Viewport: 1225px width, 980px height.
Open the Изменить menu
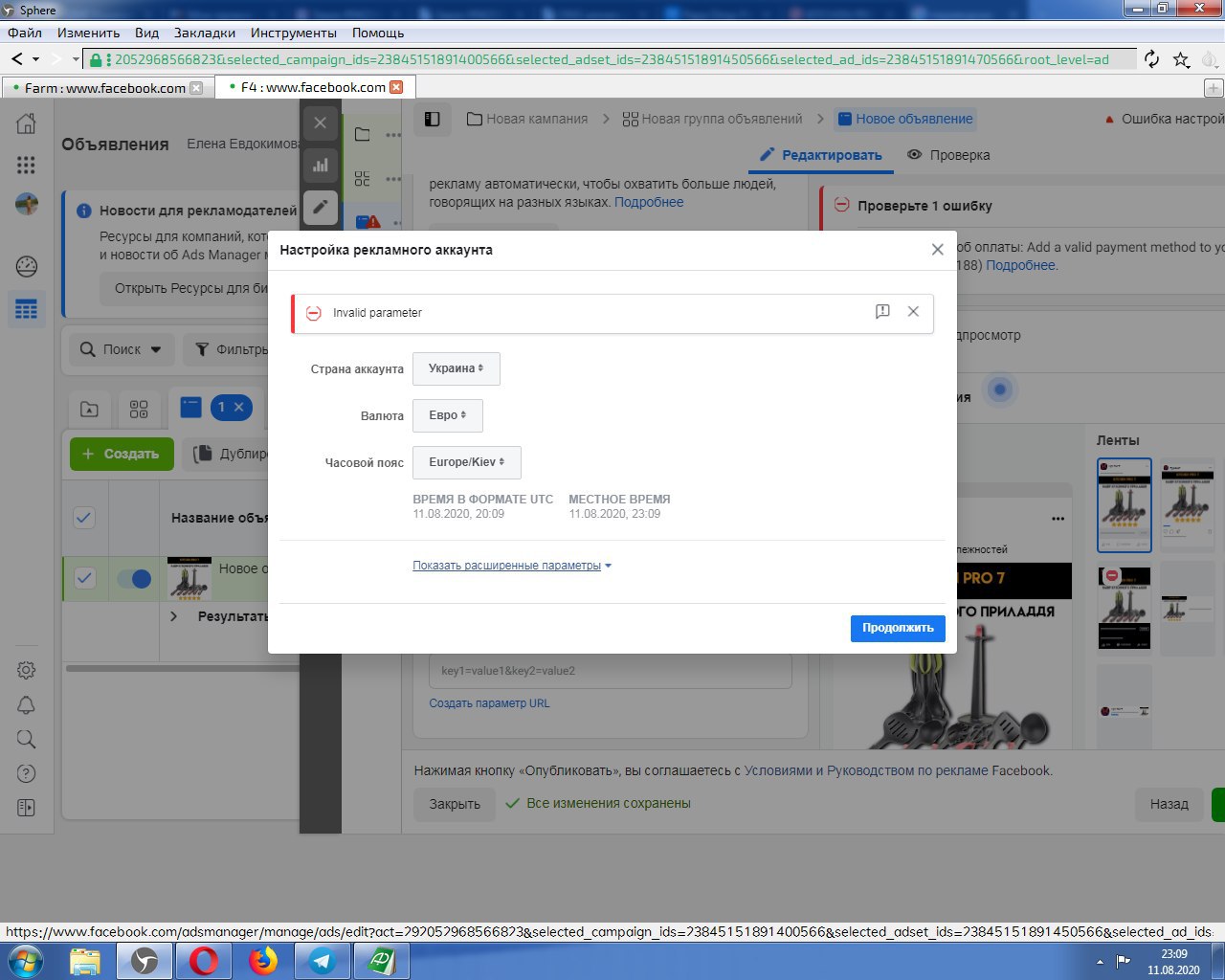(88, 33)
